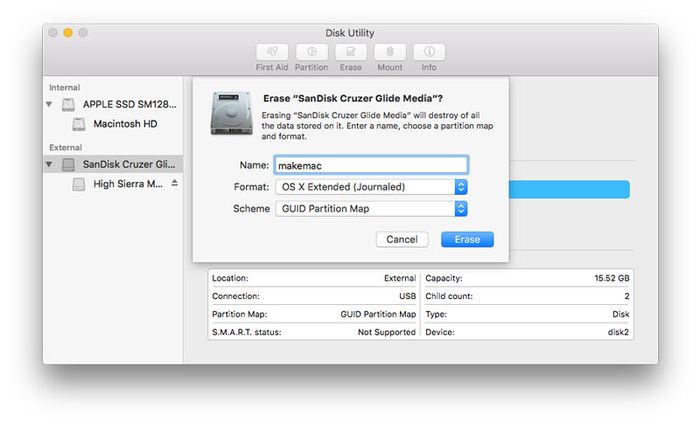Image resolution: width=700 pixels, height=424 pixels.
Task: Select the SanDisk Cruzer Glide drive icon
Action: click(x=68, y=165)
